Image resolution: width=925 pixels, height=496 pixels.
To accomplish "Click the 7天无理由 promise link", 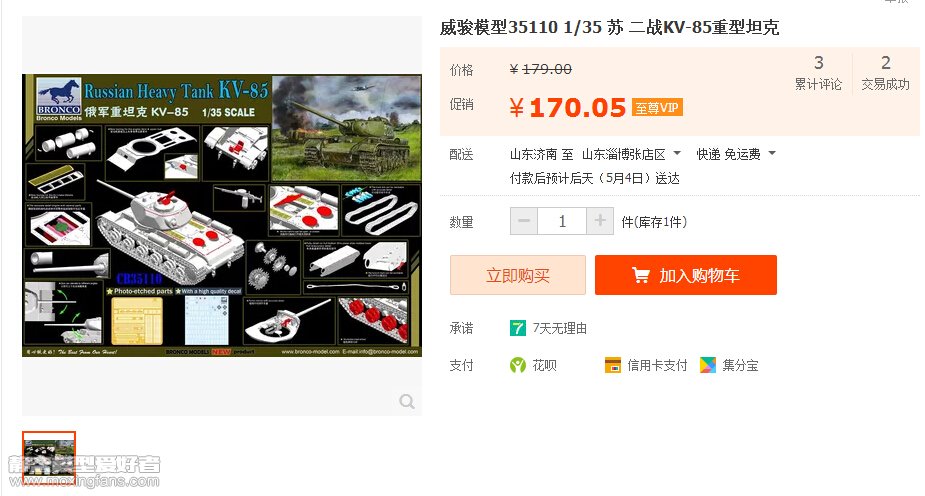I will click(559, 328).
